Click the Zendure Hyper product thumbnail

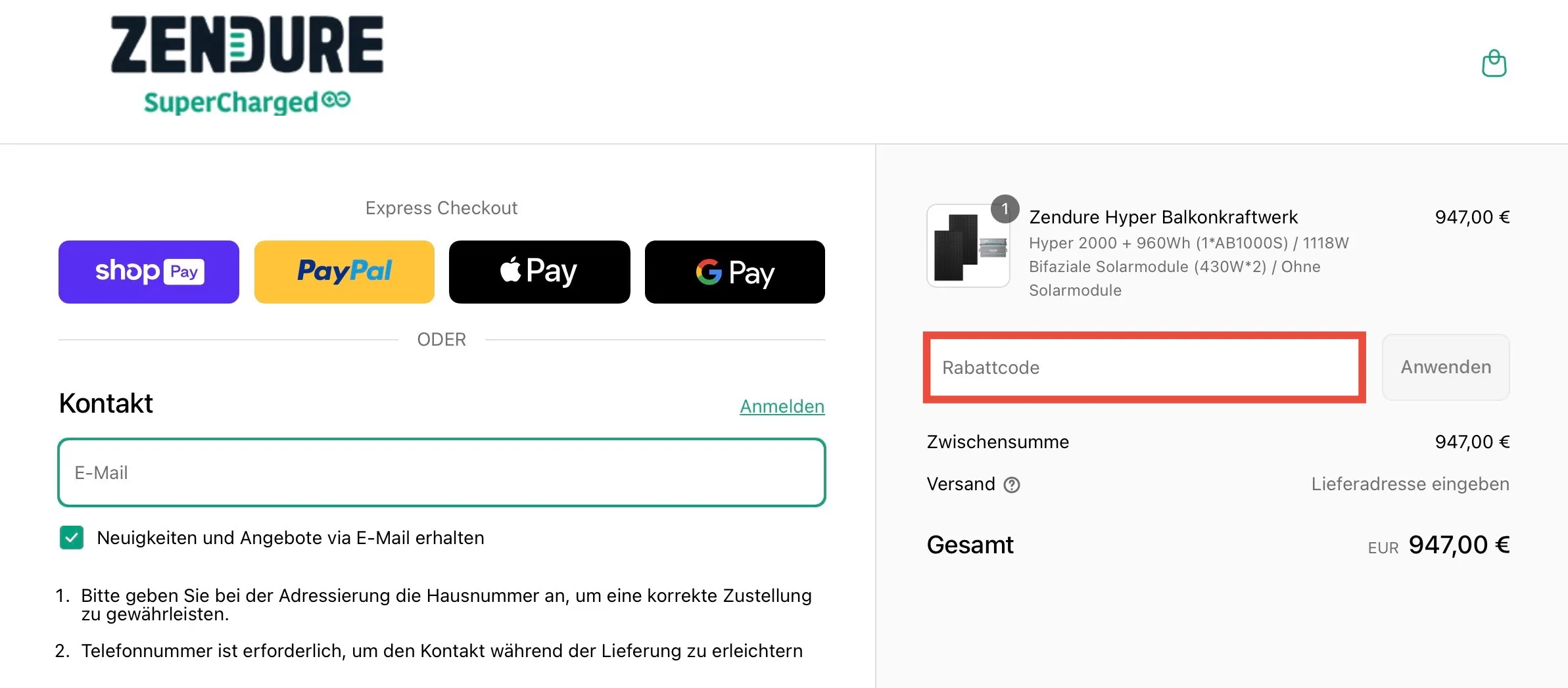pos(968,246)
